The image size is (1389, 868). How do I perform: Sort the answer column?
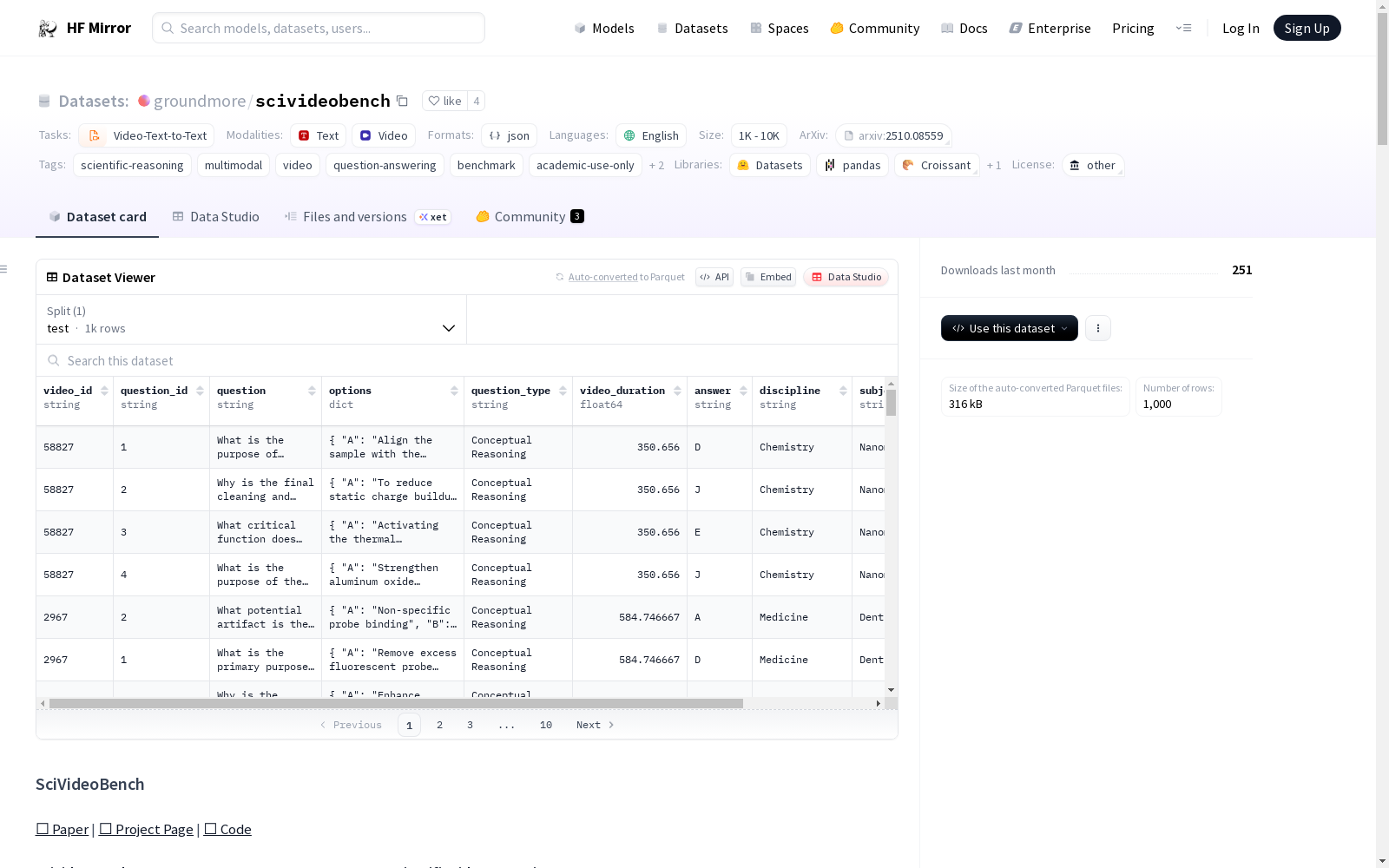(x=743, y=391)
